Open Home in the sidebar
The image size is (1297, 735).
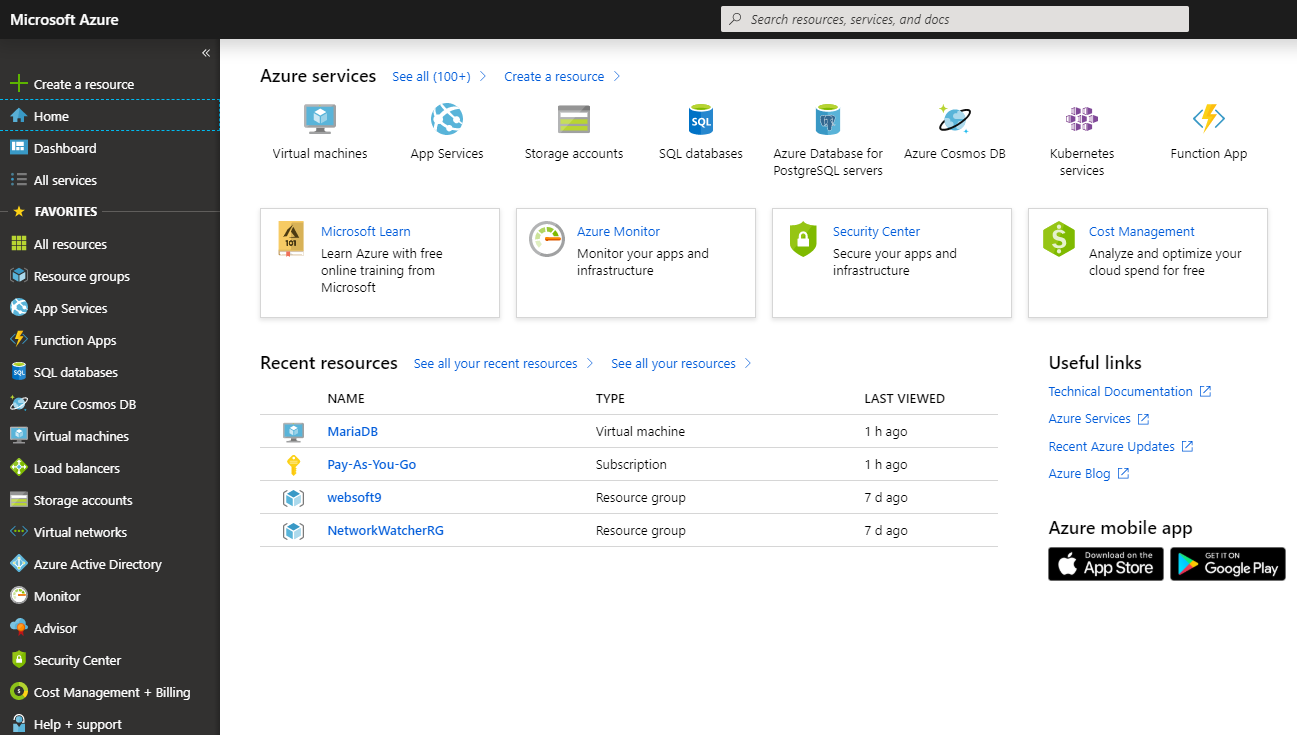(110, 116)
